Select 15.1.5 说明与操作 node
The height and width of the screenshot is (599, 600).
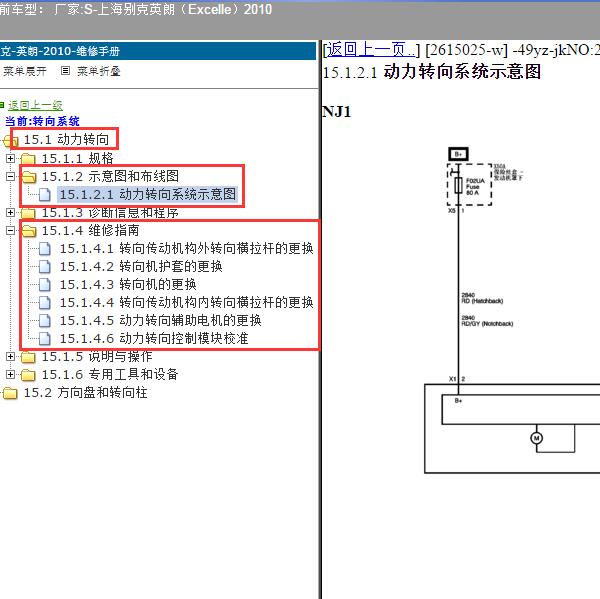click(97, 356)
